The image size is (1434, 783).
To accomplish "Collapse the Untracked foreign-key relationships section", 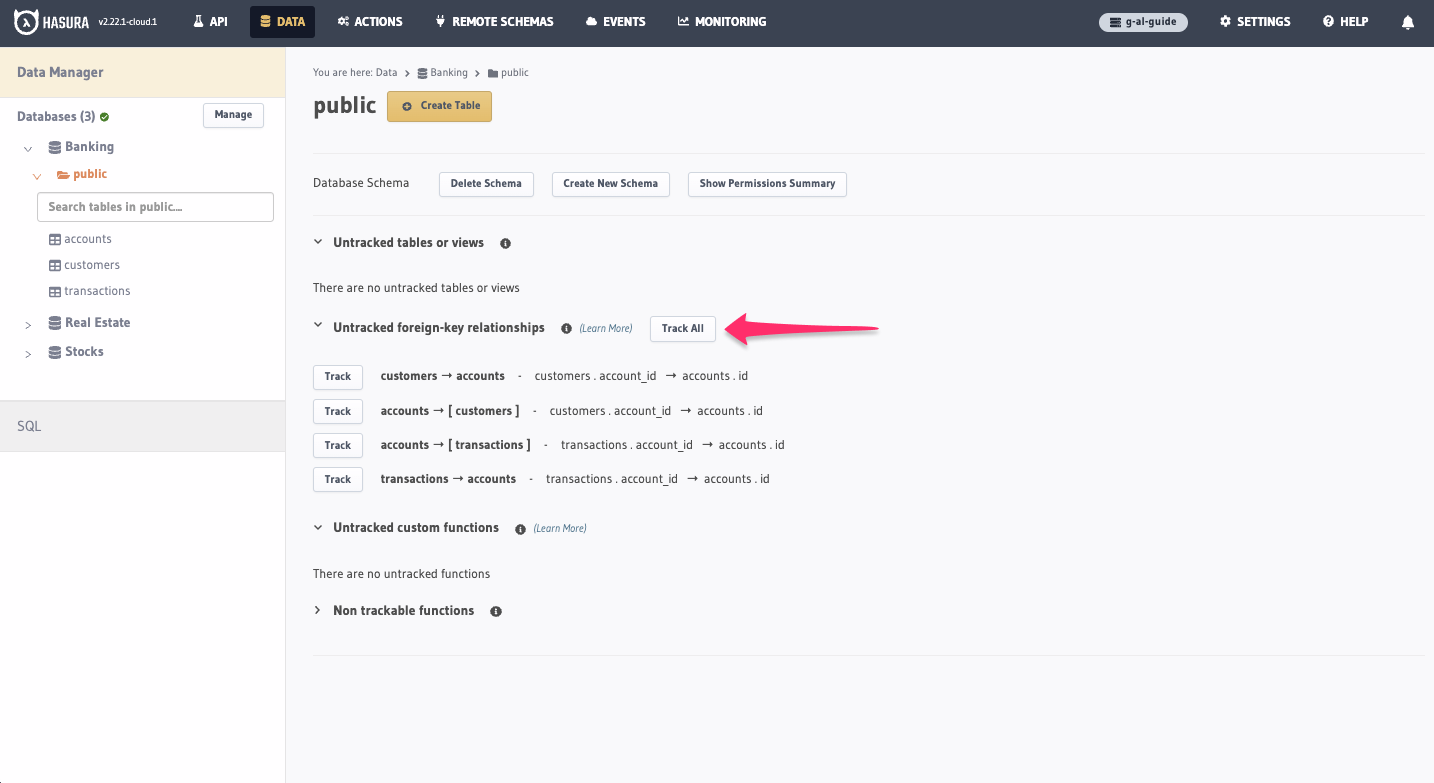I will click(318, 326).
